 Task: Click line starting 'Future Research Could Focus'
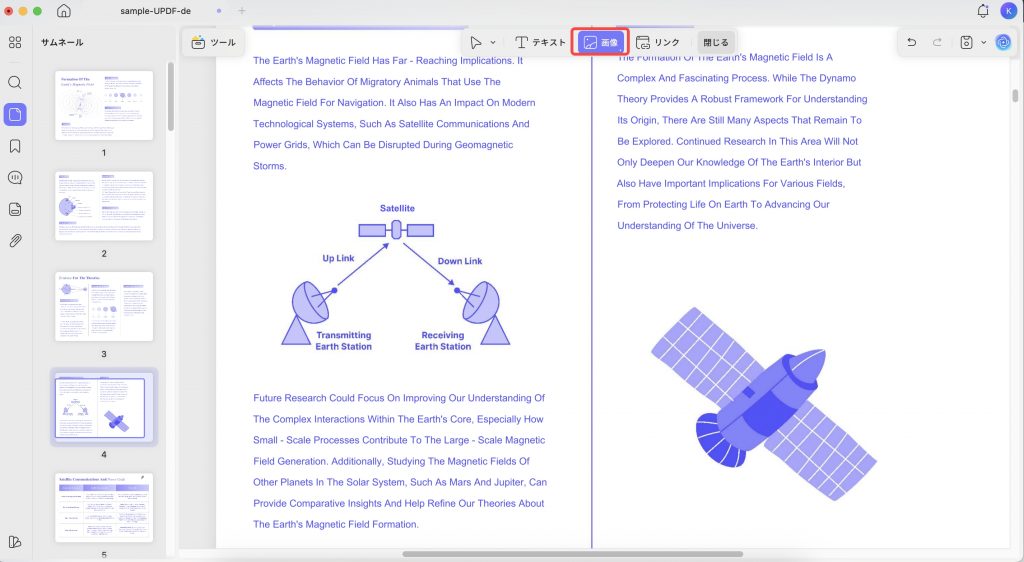[399, 398]
